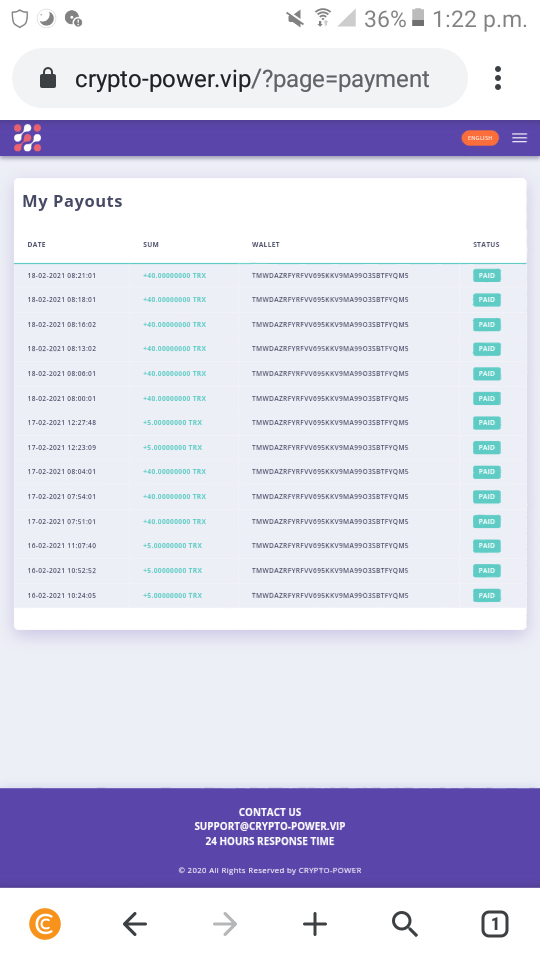
Task: Select wallet address in 17-02-2021 12:27:48 row
Action: [x=330, y=422]
